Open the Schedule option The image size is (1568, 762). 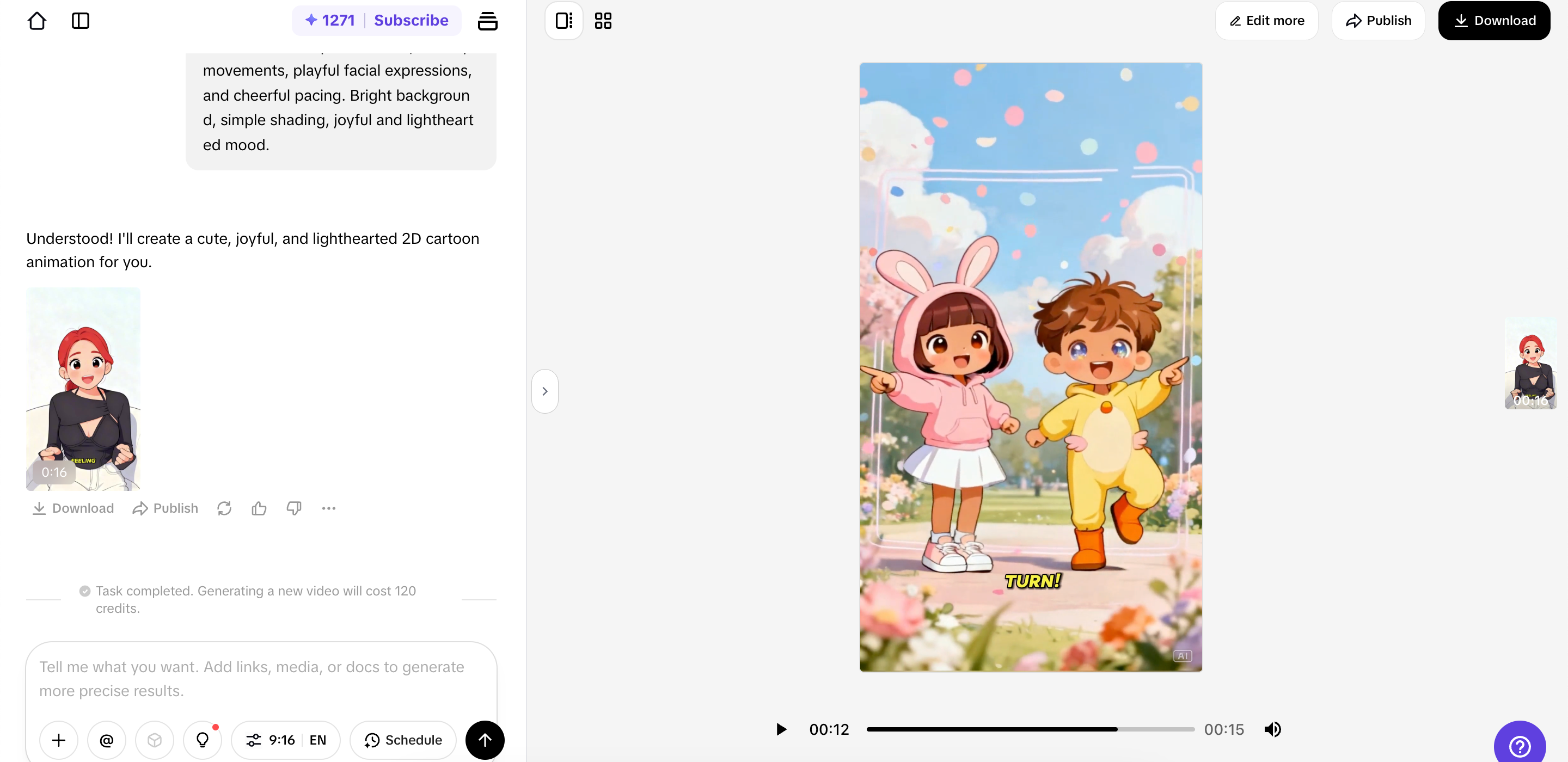(x=403, y=740)
